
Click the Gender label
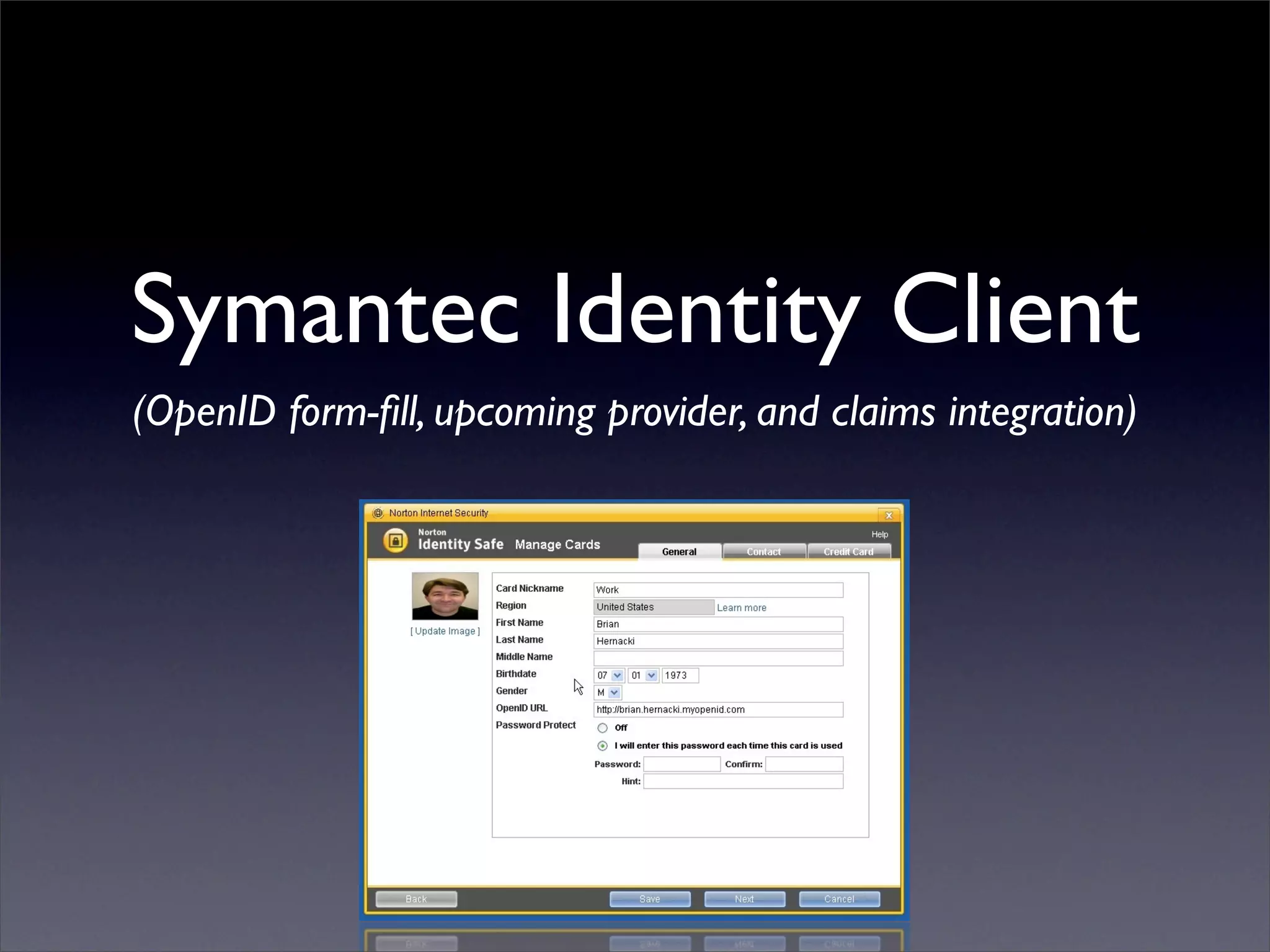pyautogui.click(x=512, y=691)
